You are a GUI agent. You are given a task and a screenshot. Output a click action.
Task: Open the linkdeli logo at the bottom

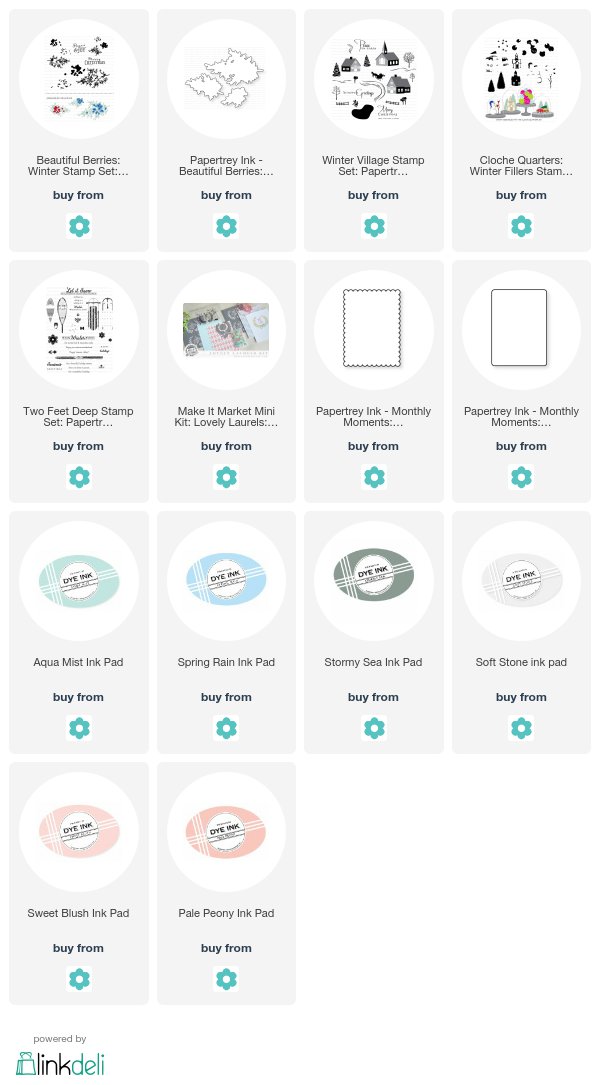tap(60, 1064)
